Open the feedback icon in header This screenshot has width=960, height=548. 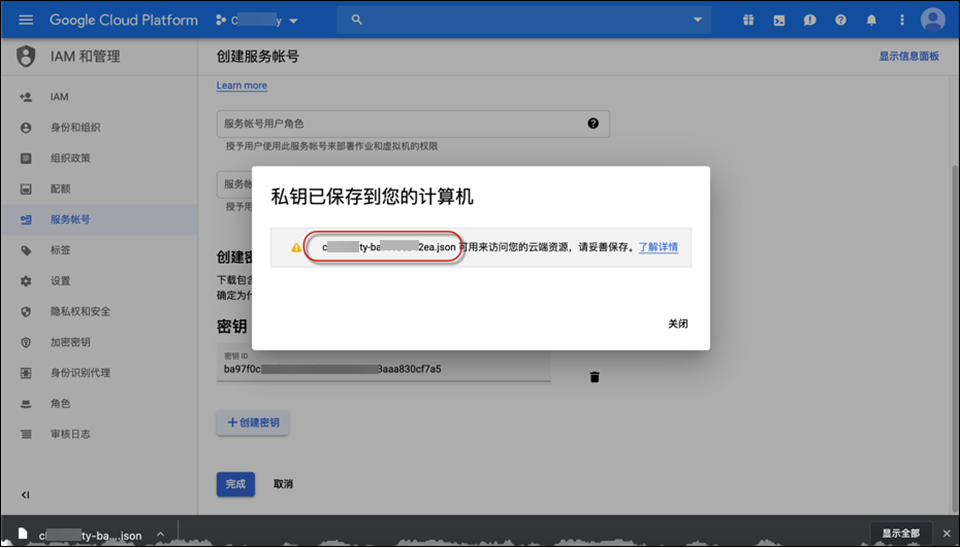[x=810, y=20]
